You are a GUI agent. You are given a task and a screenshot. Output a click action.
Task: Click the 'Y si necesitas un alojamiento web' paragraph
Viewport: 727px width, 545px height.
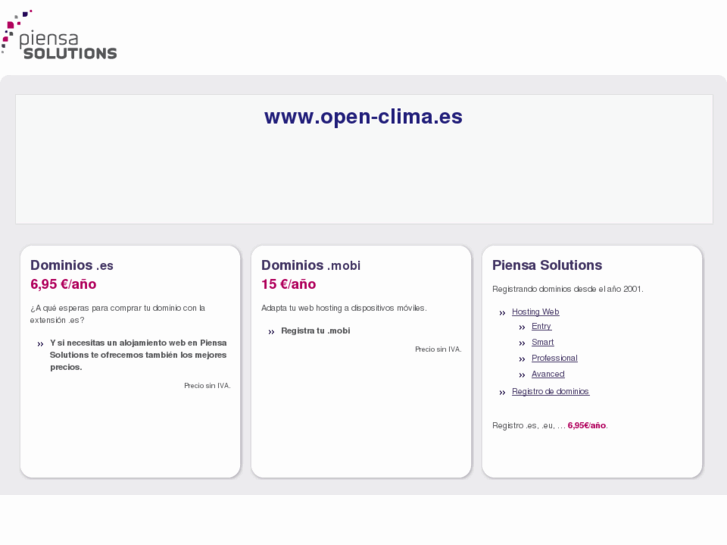pos(138,355)
